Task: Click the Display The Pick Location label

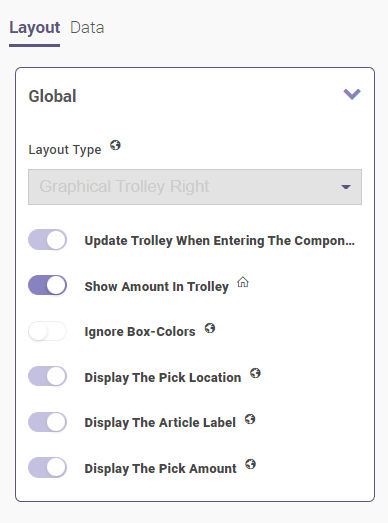Action: pyautogui.click(x=163, y=378)
